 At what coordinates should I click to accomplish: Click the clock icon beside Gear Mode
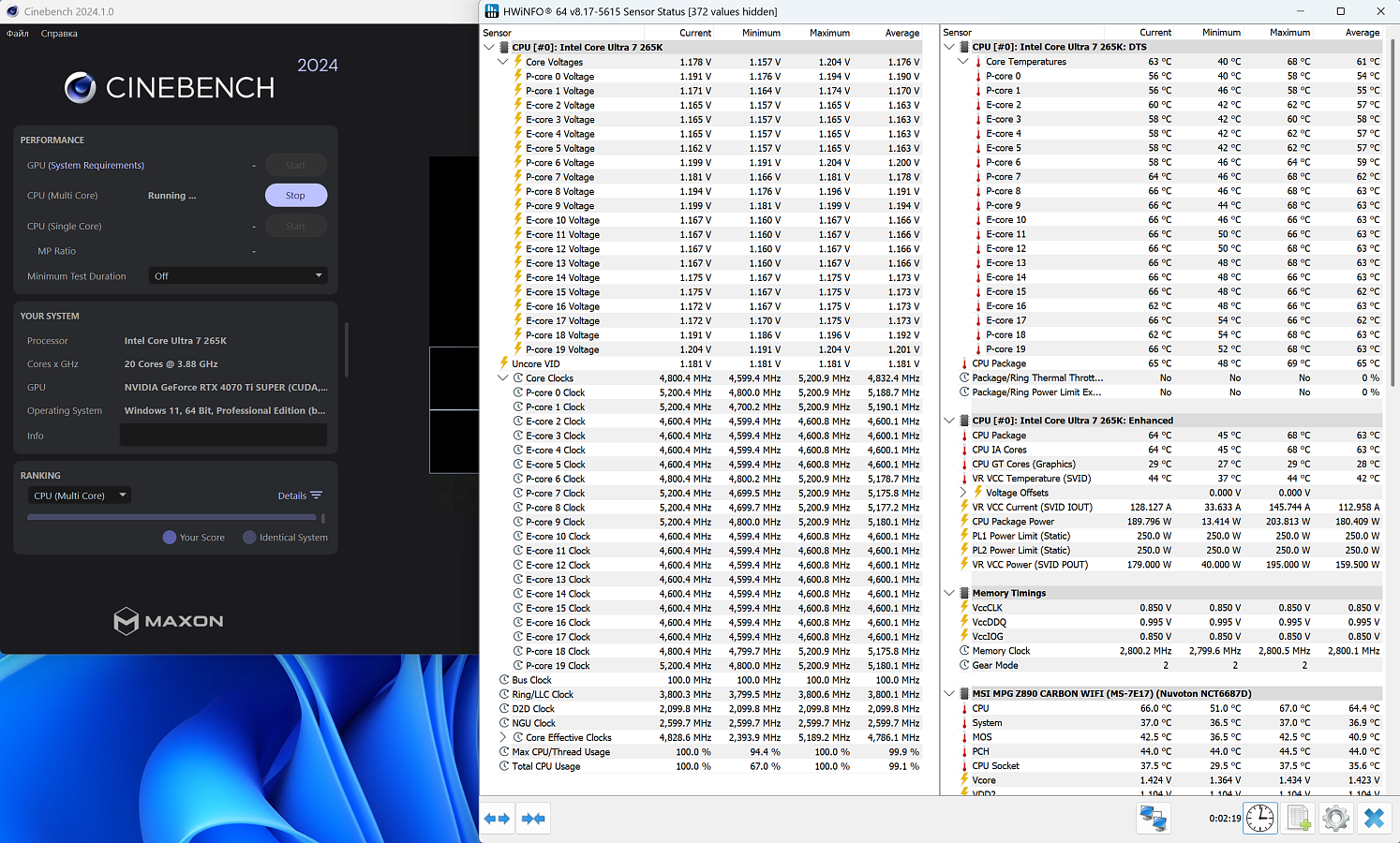(x=964, y=665)
